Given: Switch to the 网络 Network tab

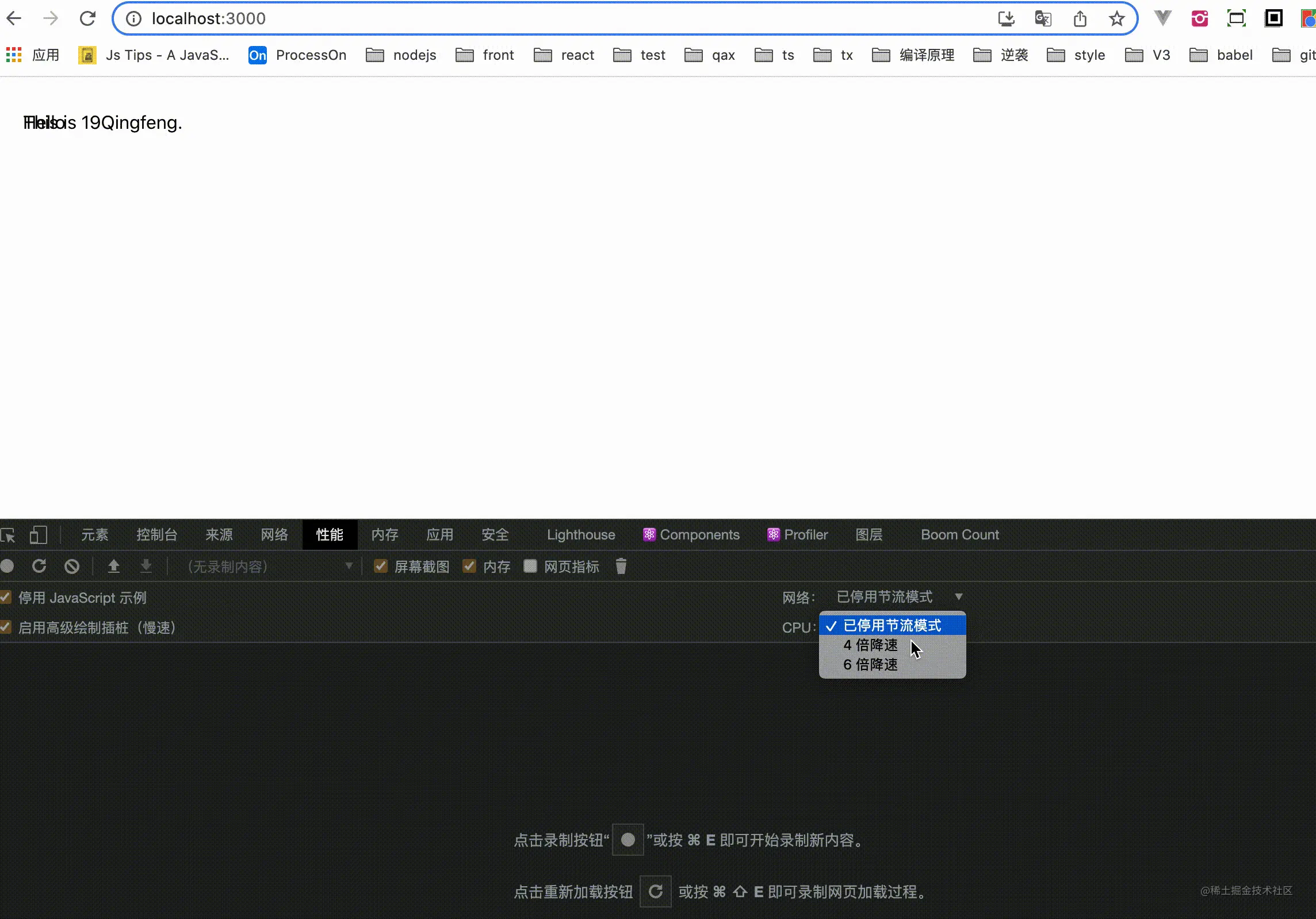Looking at the screenshot, I should [274, 535].
